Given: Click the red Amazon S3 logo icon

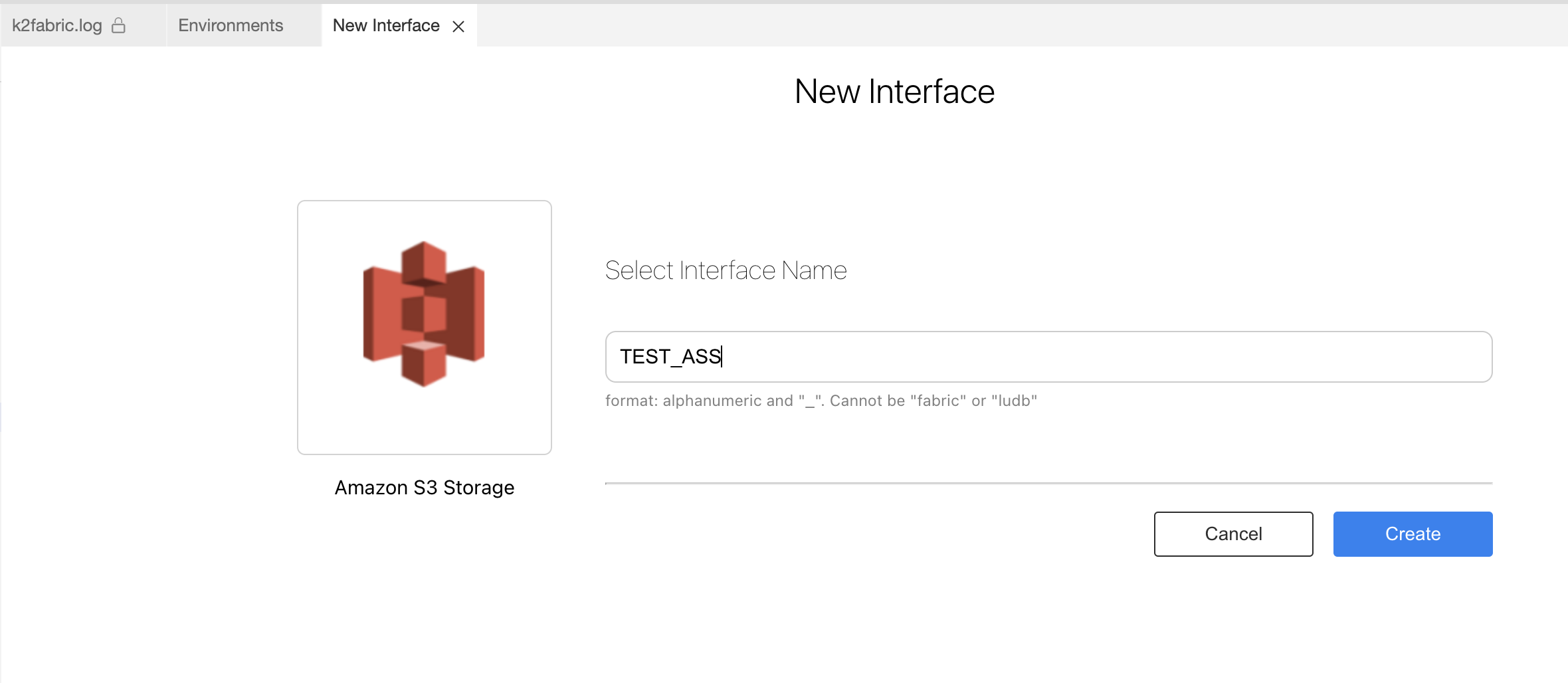Looking at the screenshot, I should [x=424, y=314].
